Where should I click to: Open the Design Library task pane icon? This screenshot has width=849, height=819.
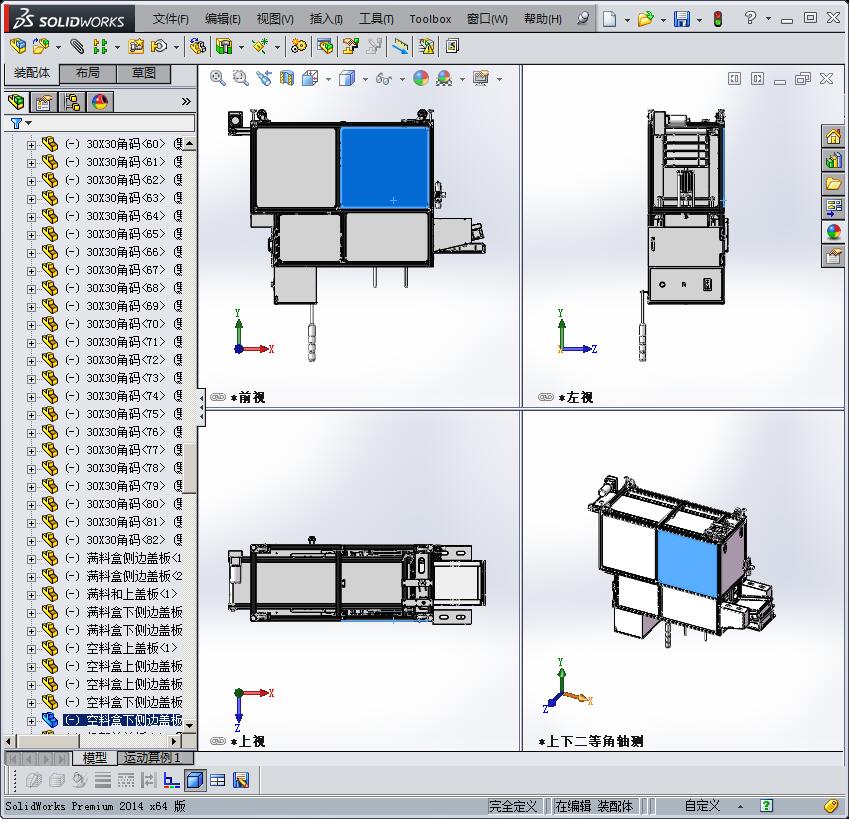pyautogui.click(x=834, y=160)
